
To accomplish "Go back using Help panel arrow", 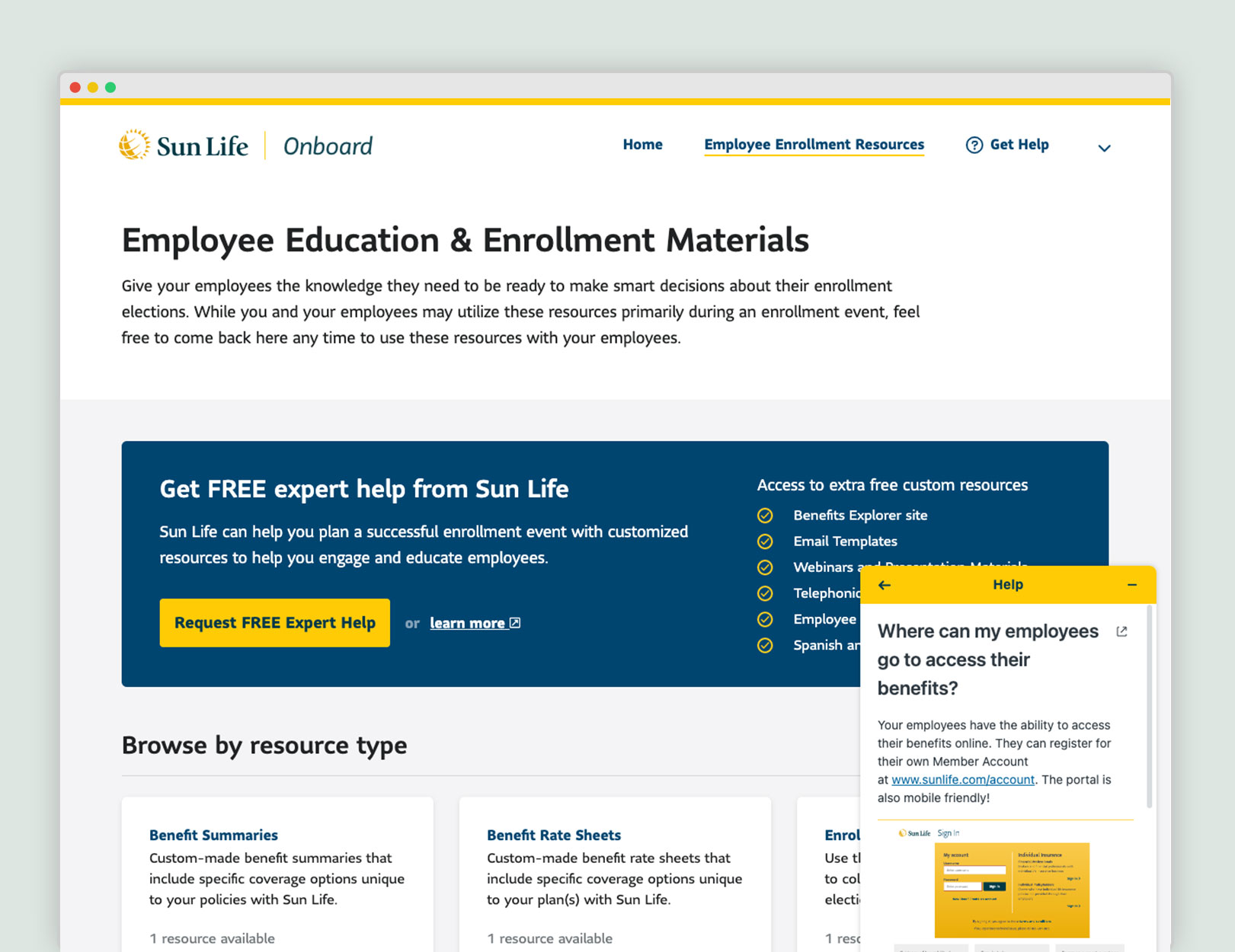I will point(884,585).
